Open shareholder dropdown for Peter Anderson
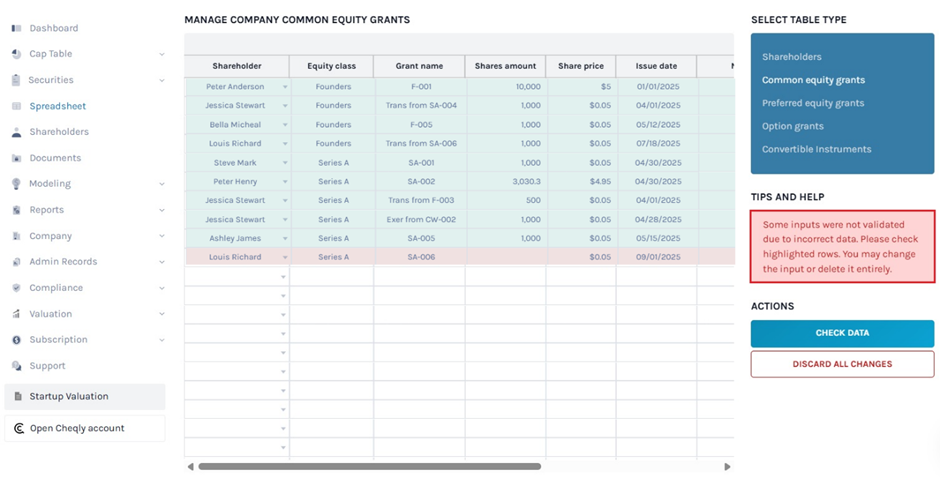The width and height of the screenshot is (940, 478). pos(284,87)
